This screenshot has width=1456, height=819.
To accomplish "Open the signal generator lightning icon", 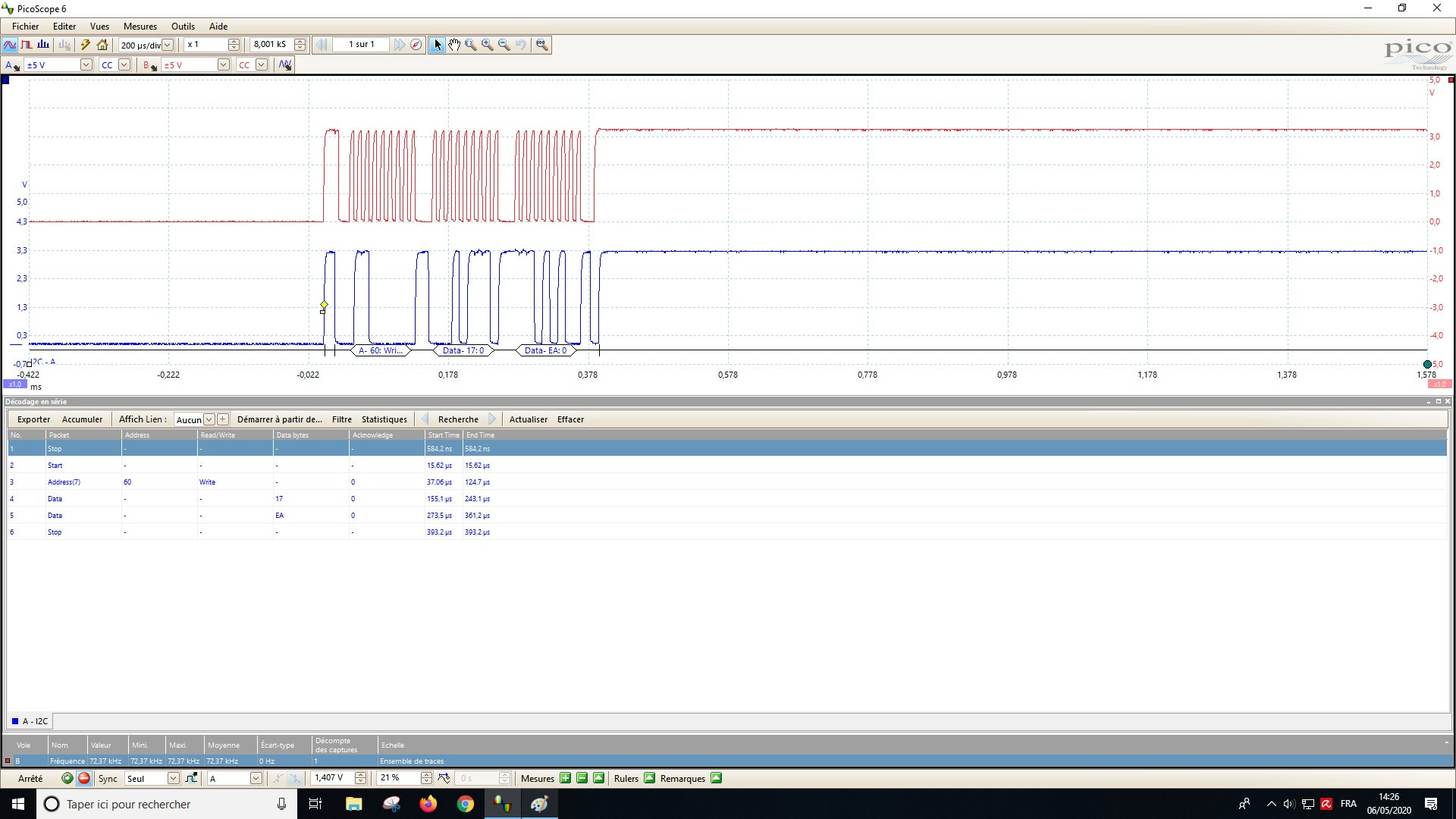I will point(86,45).
